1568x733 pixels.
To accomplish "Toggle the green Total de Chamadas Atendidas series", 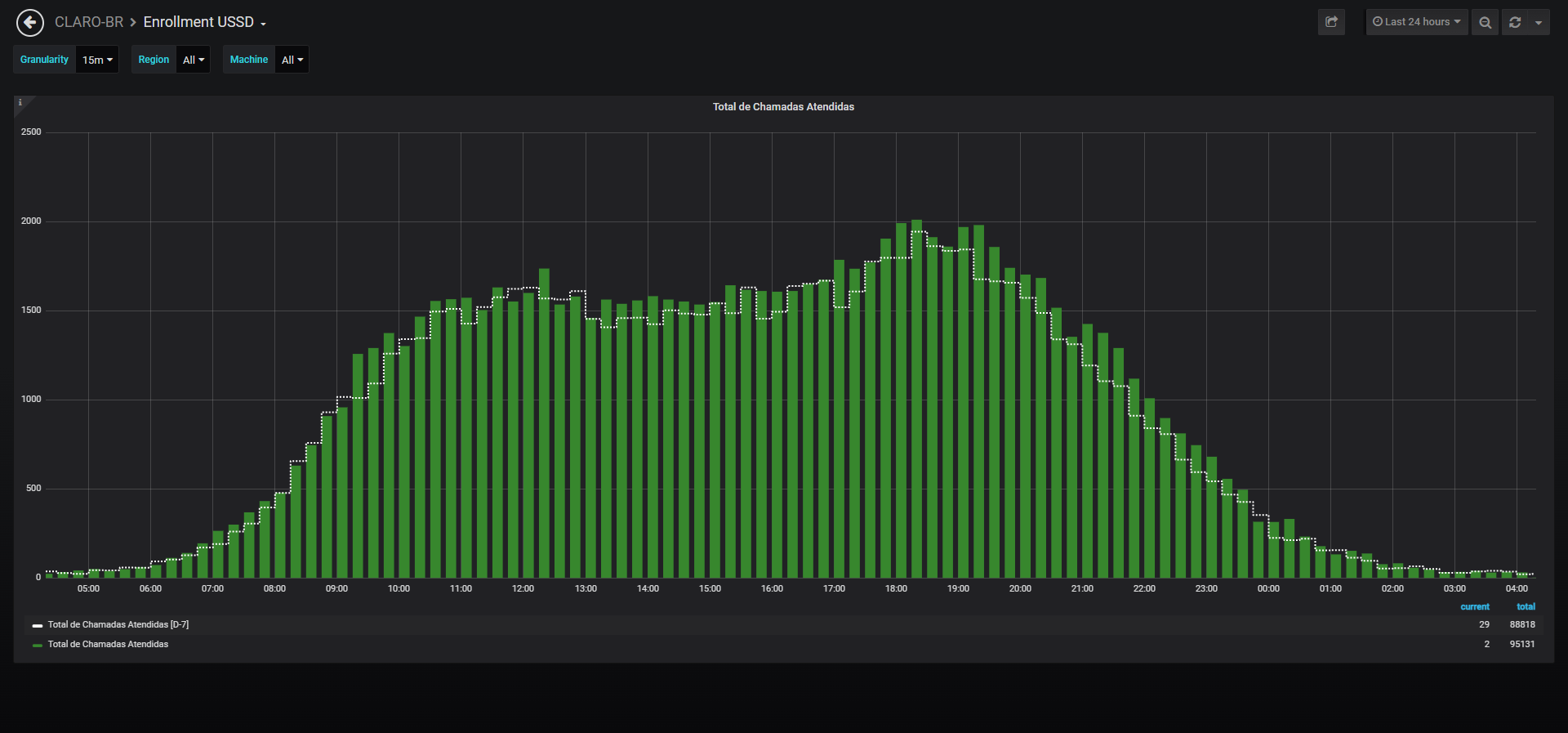I will [108, 644].
